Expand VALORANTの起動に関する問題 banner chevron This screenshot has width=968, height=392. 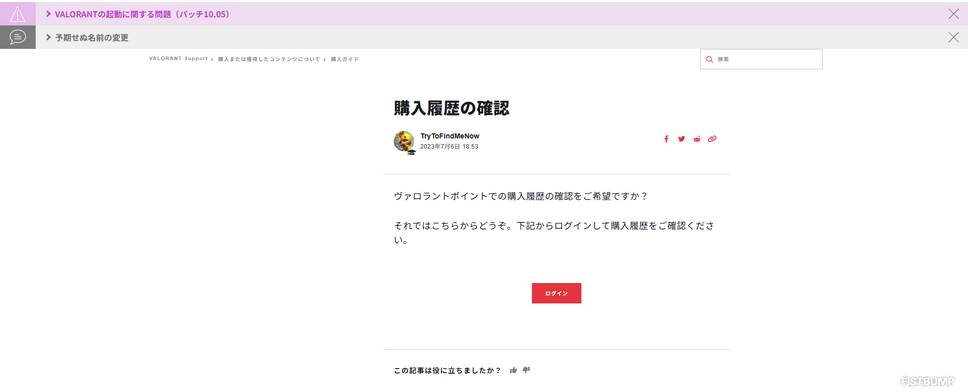coord(48,14)
